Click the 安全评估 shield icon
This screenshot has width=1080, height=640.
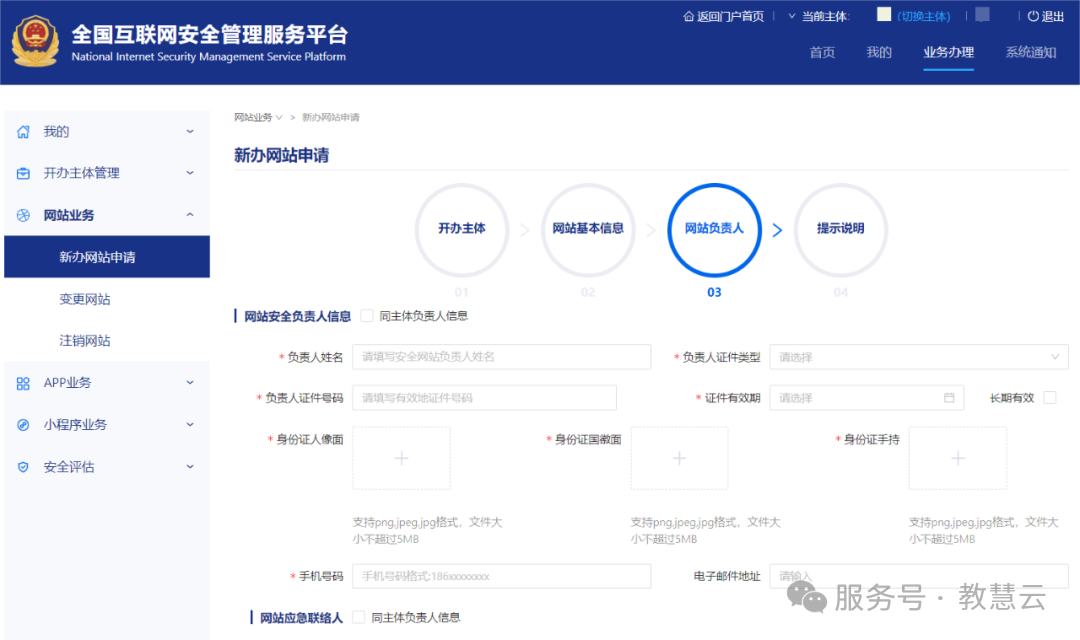24,467
